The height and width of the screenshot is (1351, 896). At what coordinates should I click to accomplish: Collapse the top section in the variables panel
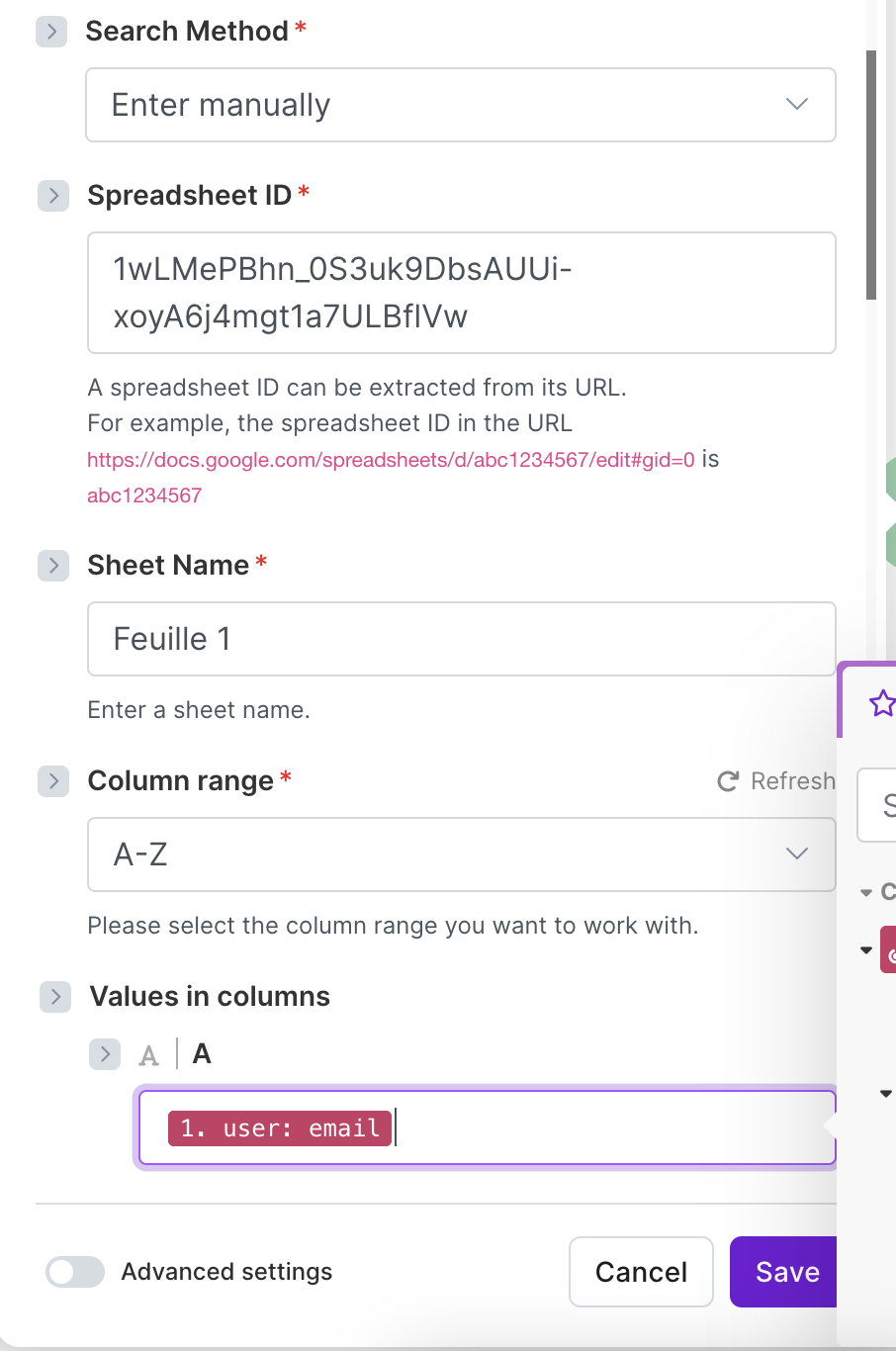click(x=866, y=891)
